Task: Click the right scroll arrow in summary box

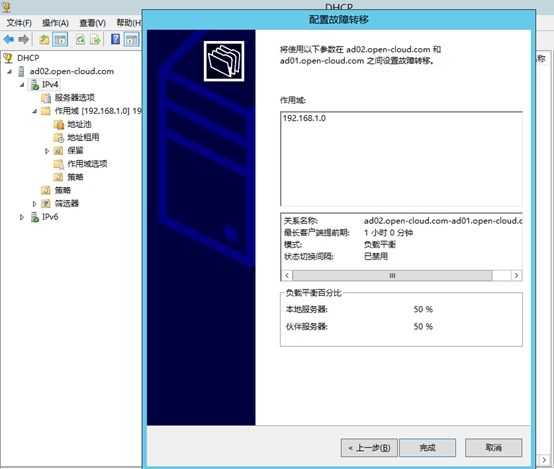Action: pyautogui.click(x=517, y=276)
